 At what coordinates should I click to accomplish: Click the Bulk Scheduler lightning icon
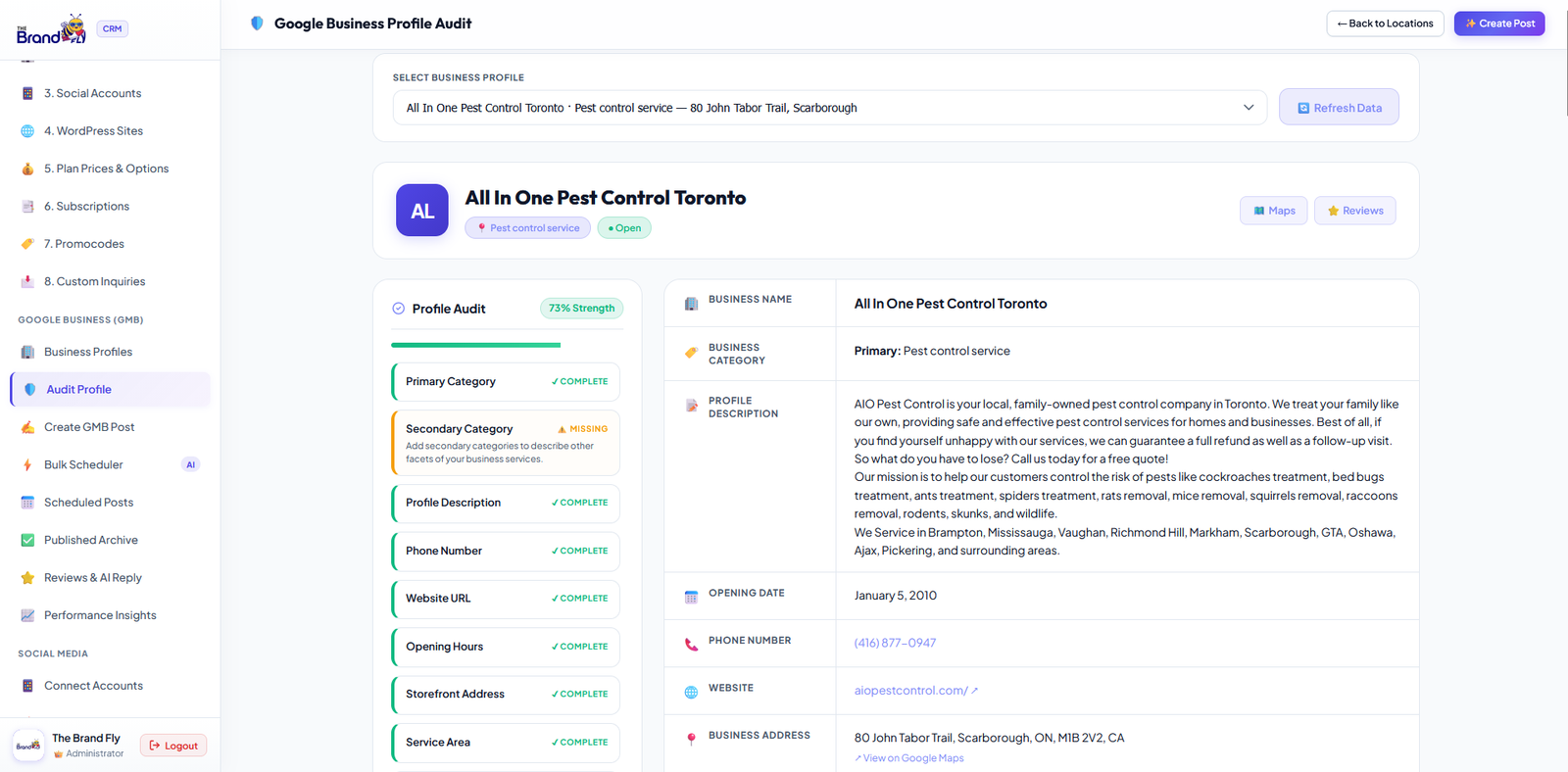click(x=27, y=464)
